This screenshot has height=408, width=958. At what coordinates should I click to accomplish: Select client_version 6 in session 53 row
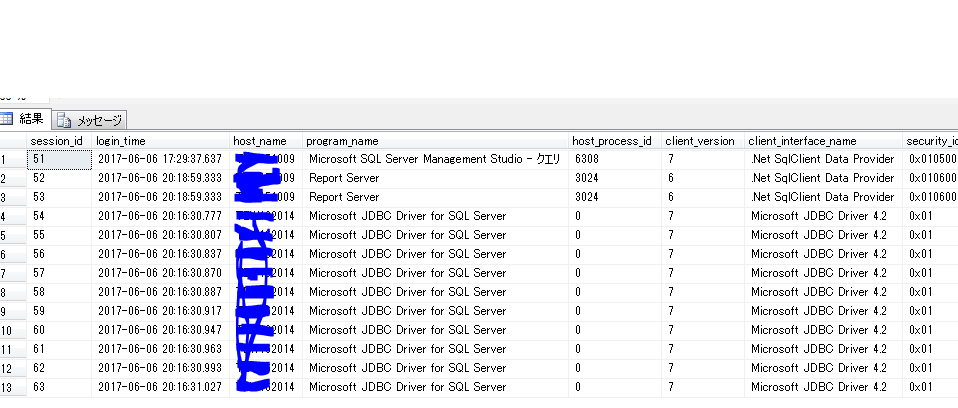703,197
